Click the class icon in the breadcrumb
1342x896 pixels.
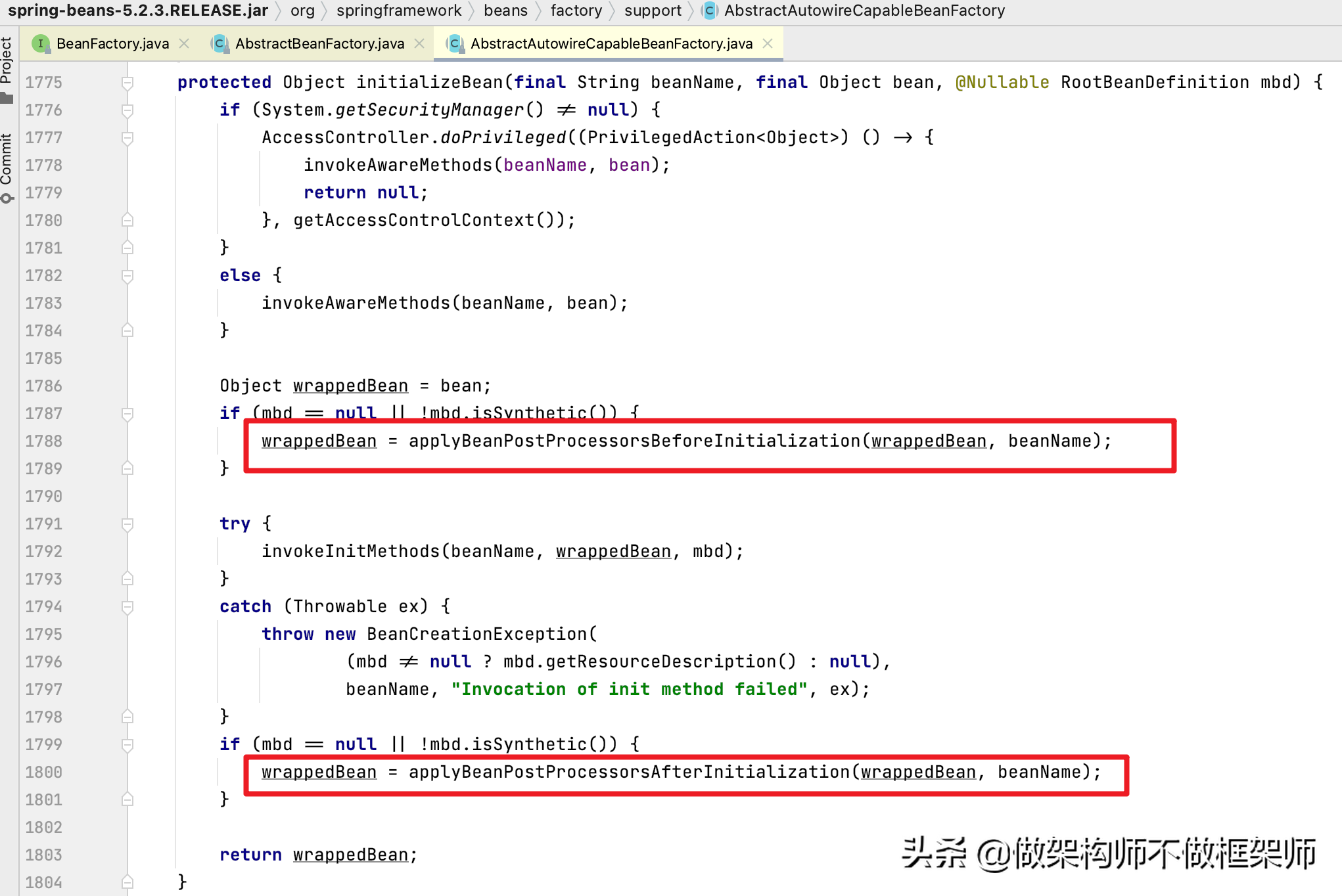coord(709,11)
